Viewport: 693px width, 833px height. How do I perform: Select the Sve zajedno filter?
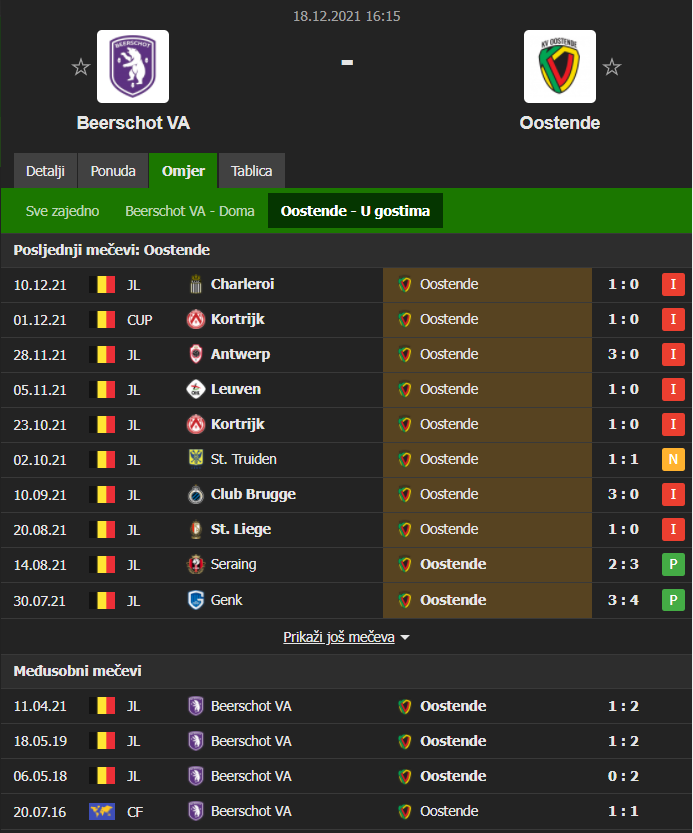62,211
